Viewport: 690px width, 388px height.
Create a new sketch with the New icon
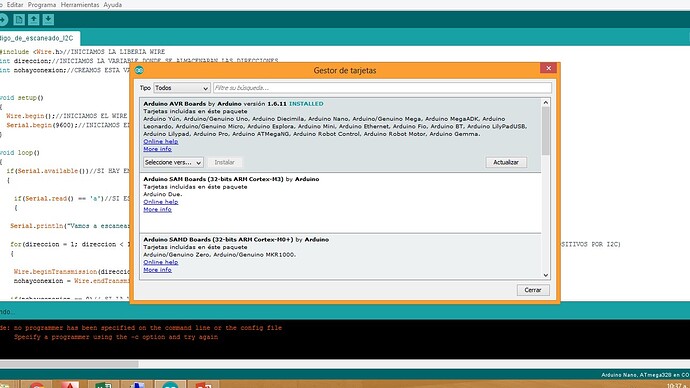click(19, 20)
